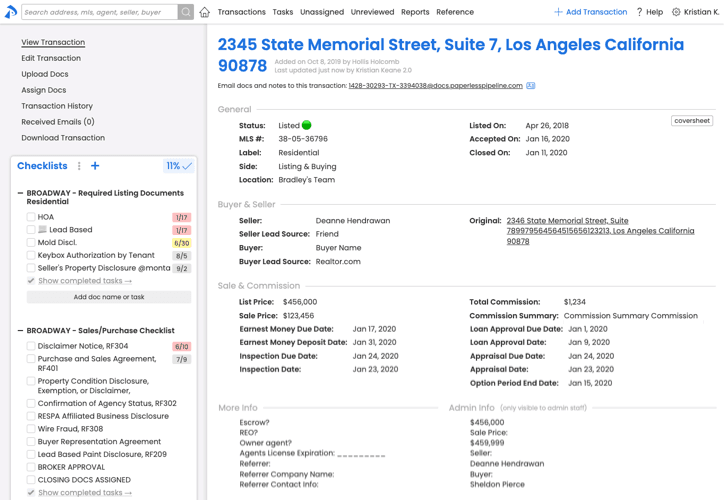The image size is (724, 500).
Task: Click the Add doc name or task field
Action: coord(109,297)
